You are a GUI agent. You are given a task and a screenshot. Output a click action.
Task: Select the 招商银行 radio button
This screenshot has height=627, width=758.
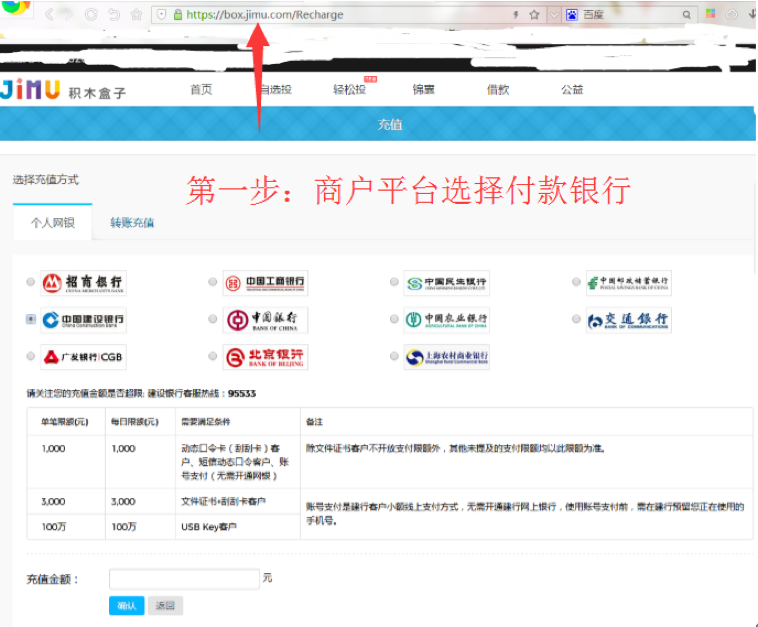[30, 281]
